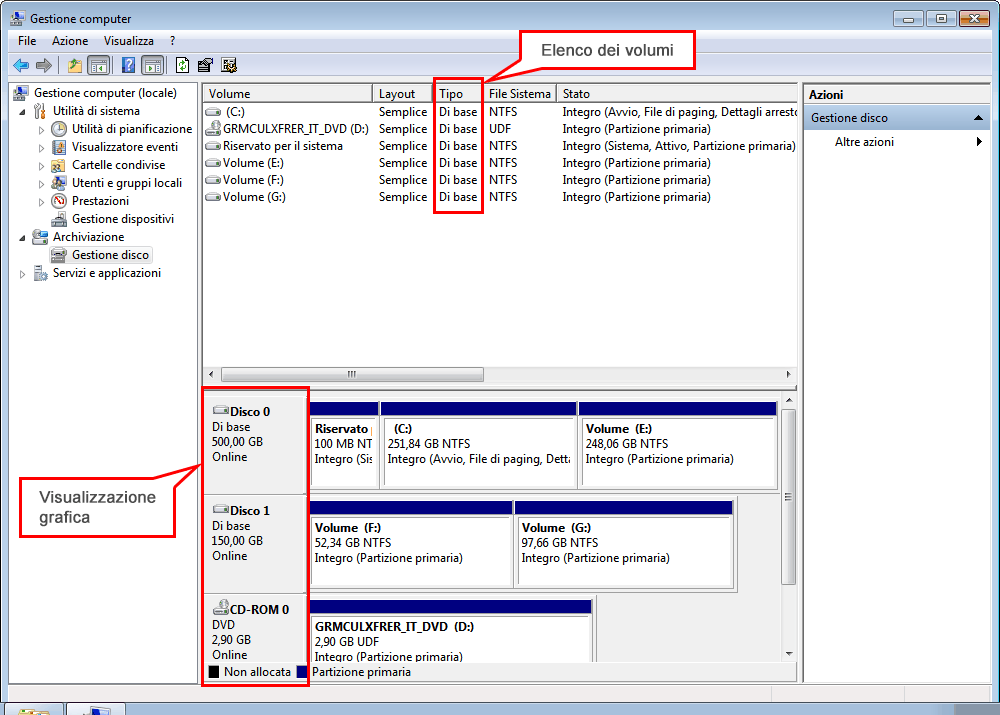Click the Prestazioni icon
This screenshot has height=715, width=1000.
pyautogui.click(x=59, y=201)
